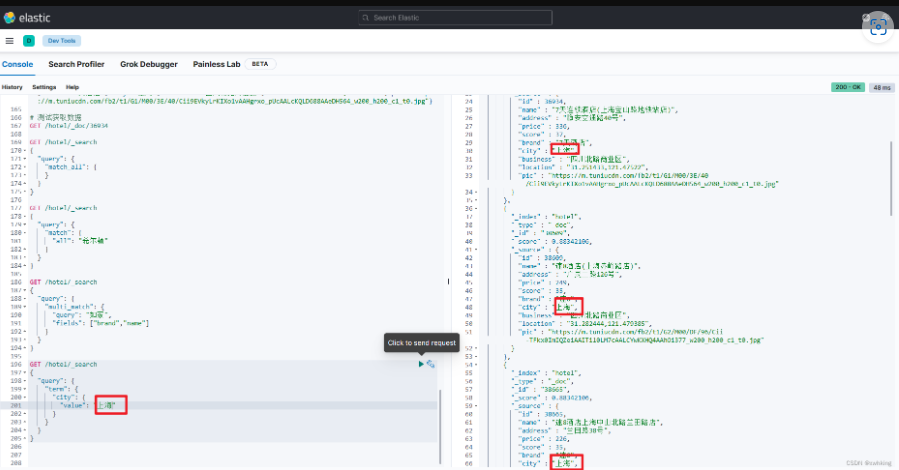Screen dimensions: 899x470
Task: Click the magnifier in Search Elastic box
Action: tap(366, 18)
